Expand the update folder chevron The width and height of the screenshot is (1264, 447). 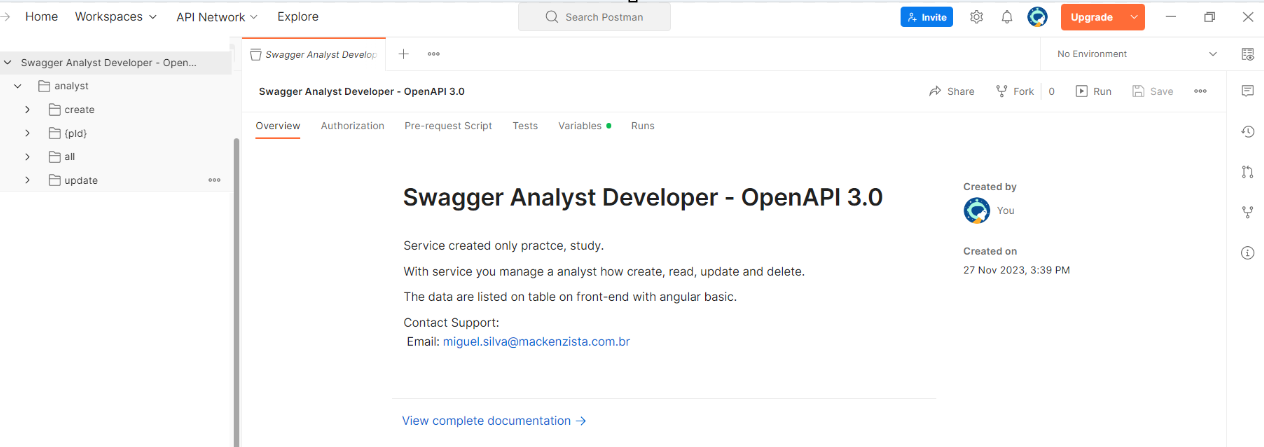pos(28,180)
